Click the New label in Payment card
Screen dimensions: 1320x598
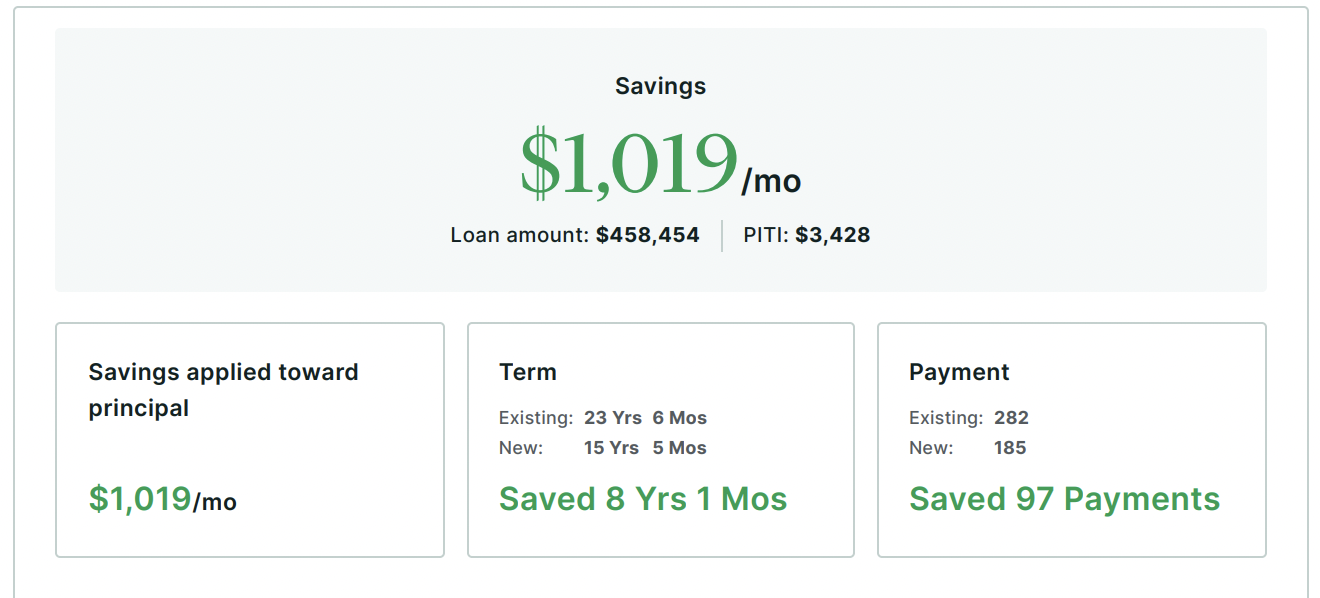pos(931,448)
